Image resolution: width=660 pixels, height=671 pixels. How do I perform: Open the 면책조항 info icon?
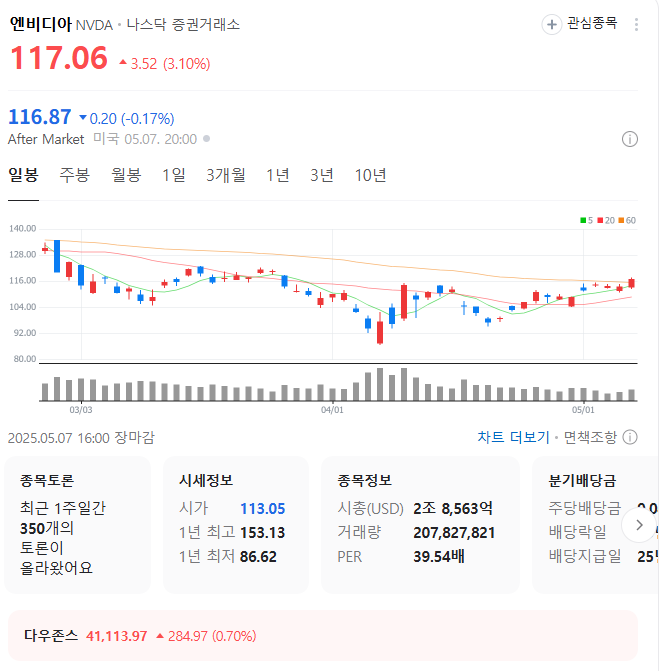pos(630,437)
